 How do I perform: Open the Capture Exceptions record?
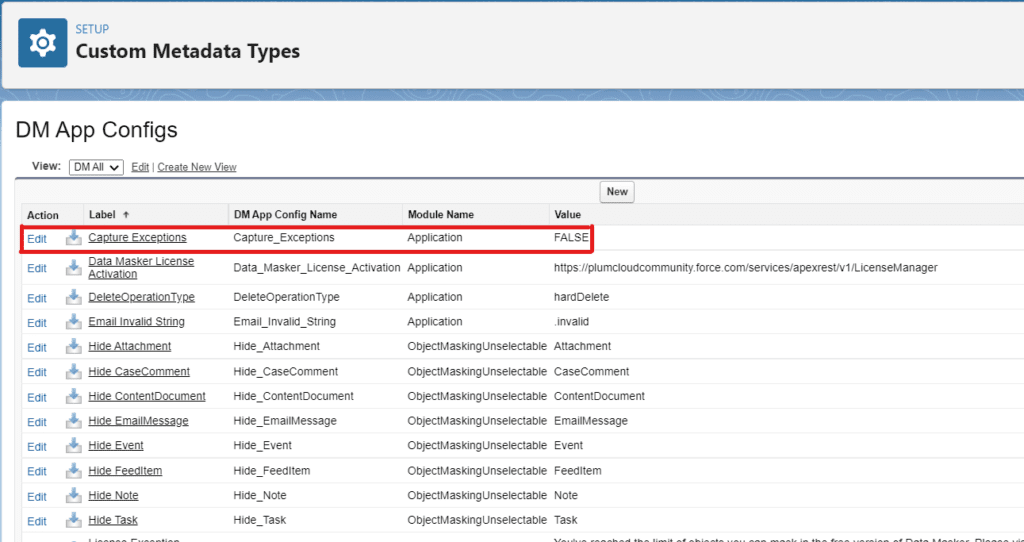click(x=137, y=238)
